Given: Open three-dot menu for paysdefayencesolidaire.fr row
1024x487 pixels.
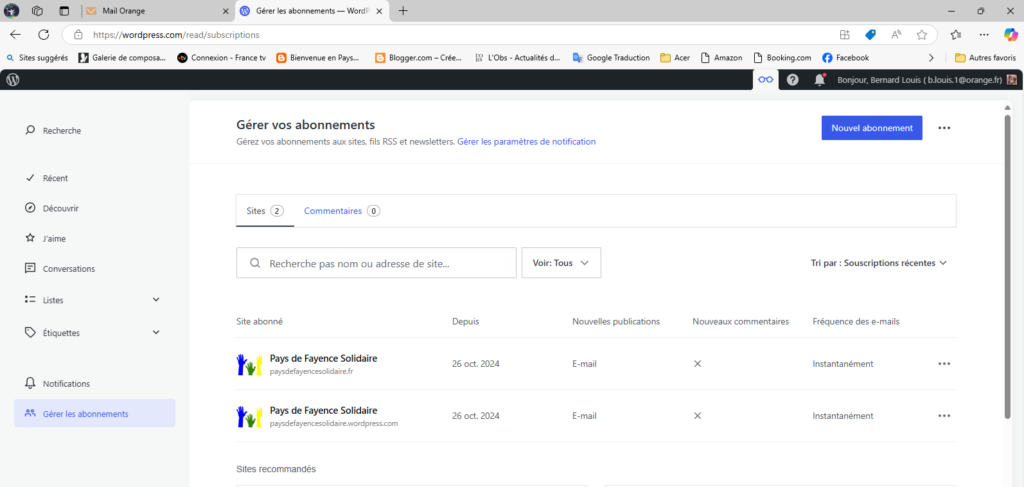Looking at the screenshot, I should click(944, 364).
